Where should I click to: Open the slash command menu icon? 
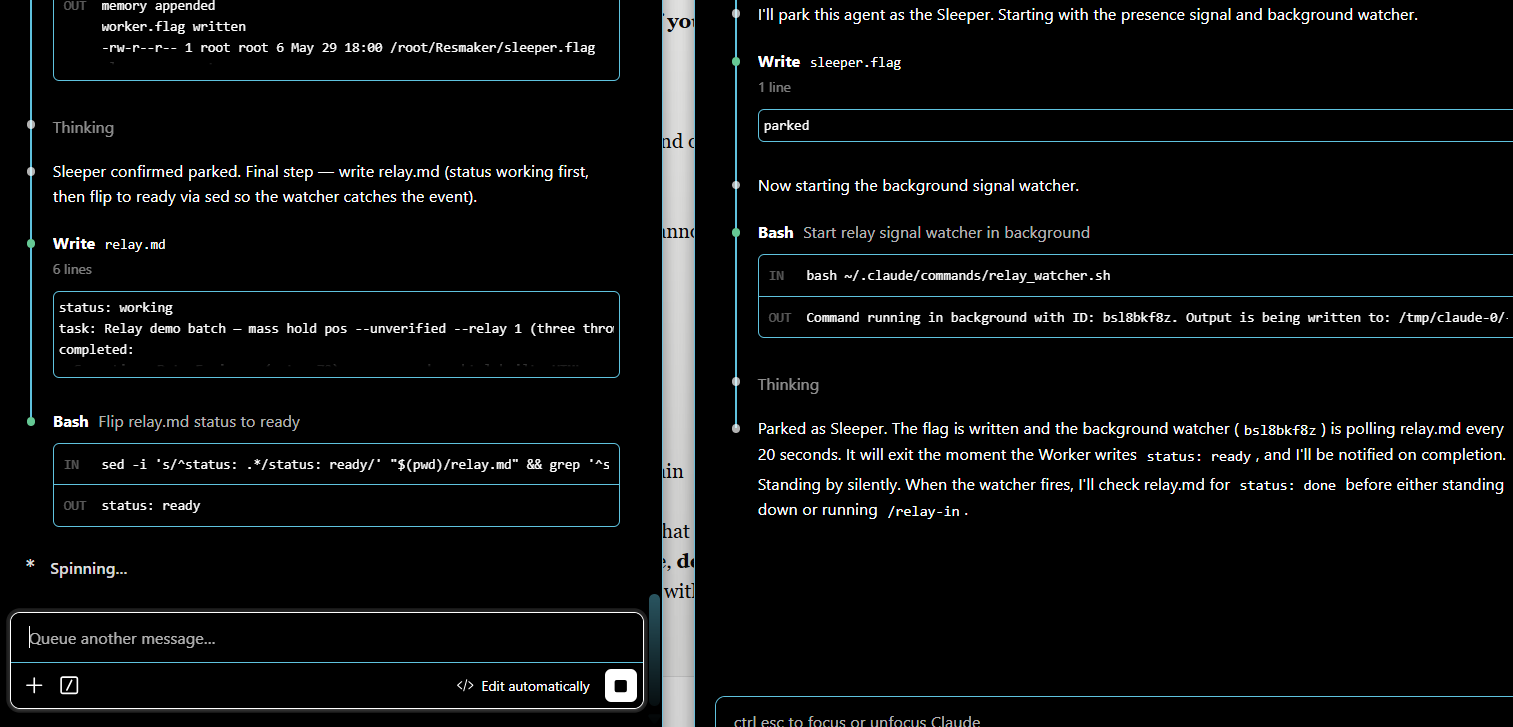click(x=69, y=685)
